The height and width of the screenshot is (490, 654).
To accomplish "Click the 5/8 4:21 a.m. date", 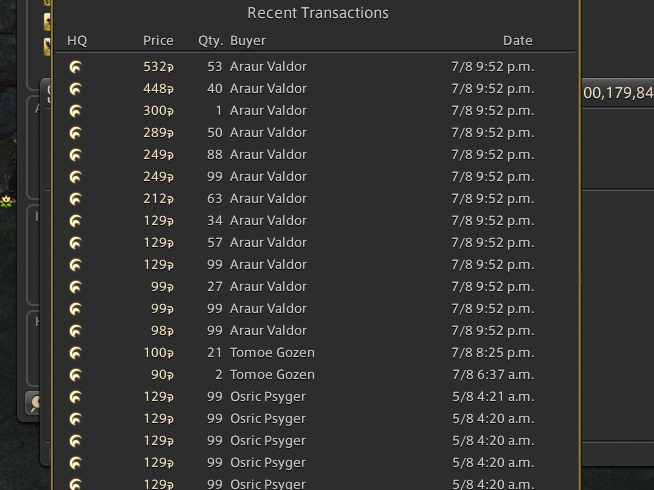I will (493, 397).
